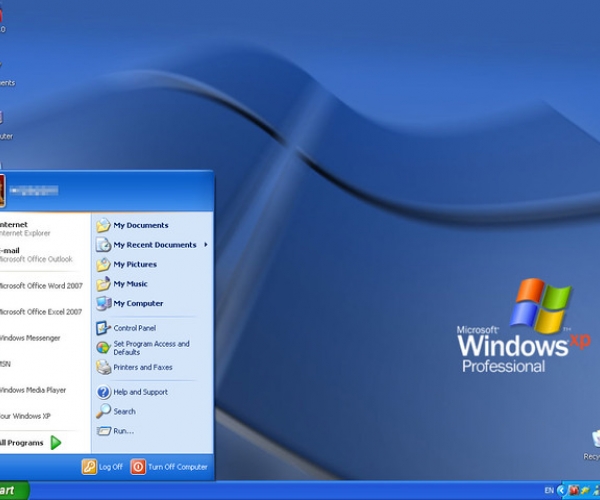
Task: Open My Pictures folder icon
Action: click(103, 264)
